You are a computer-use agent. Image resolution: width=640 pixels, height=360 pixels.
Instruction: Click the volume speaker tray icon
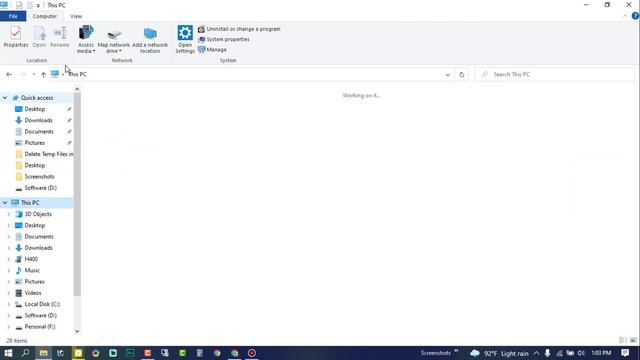click(581, 353)
